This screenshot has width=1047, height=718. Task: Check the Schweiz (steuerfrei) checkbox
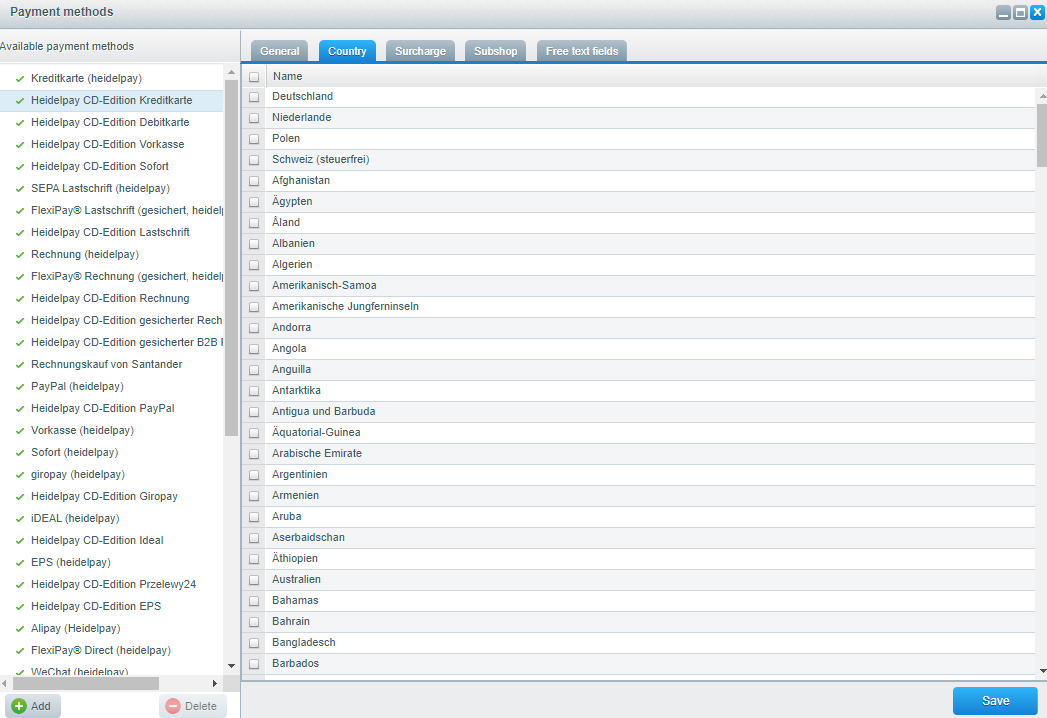tap(254, 160)
